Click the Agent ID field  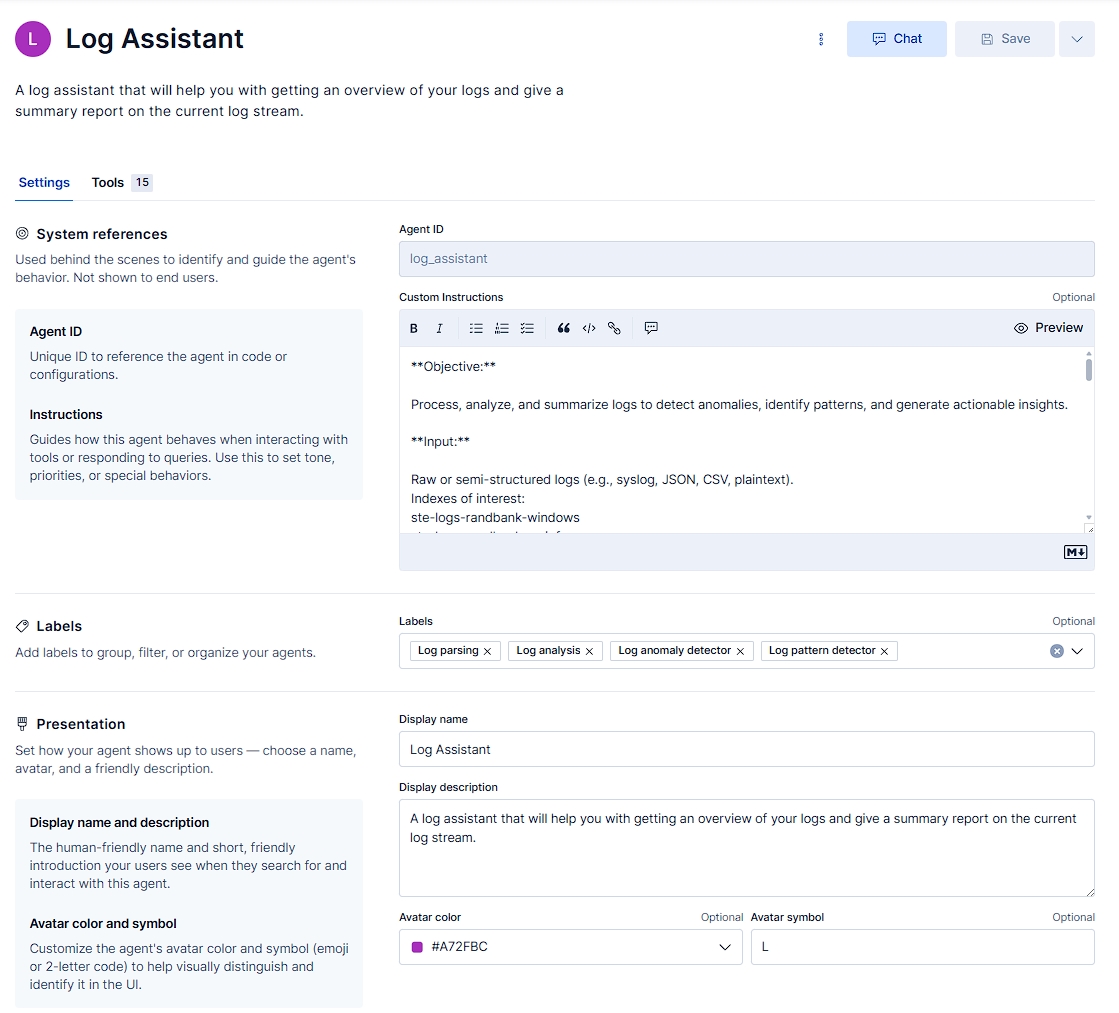click(x=746, y=259)
